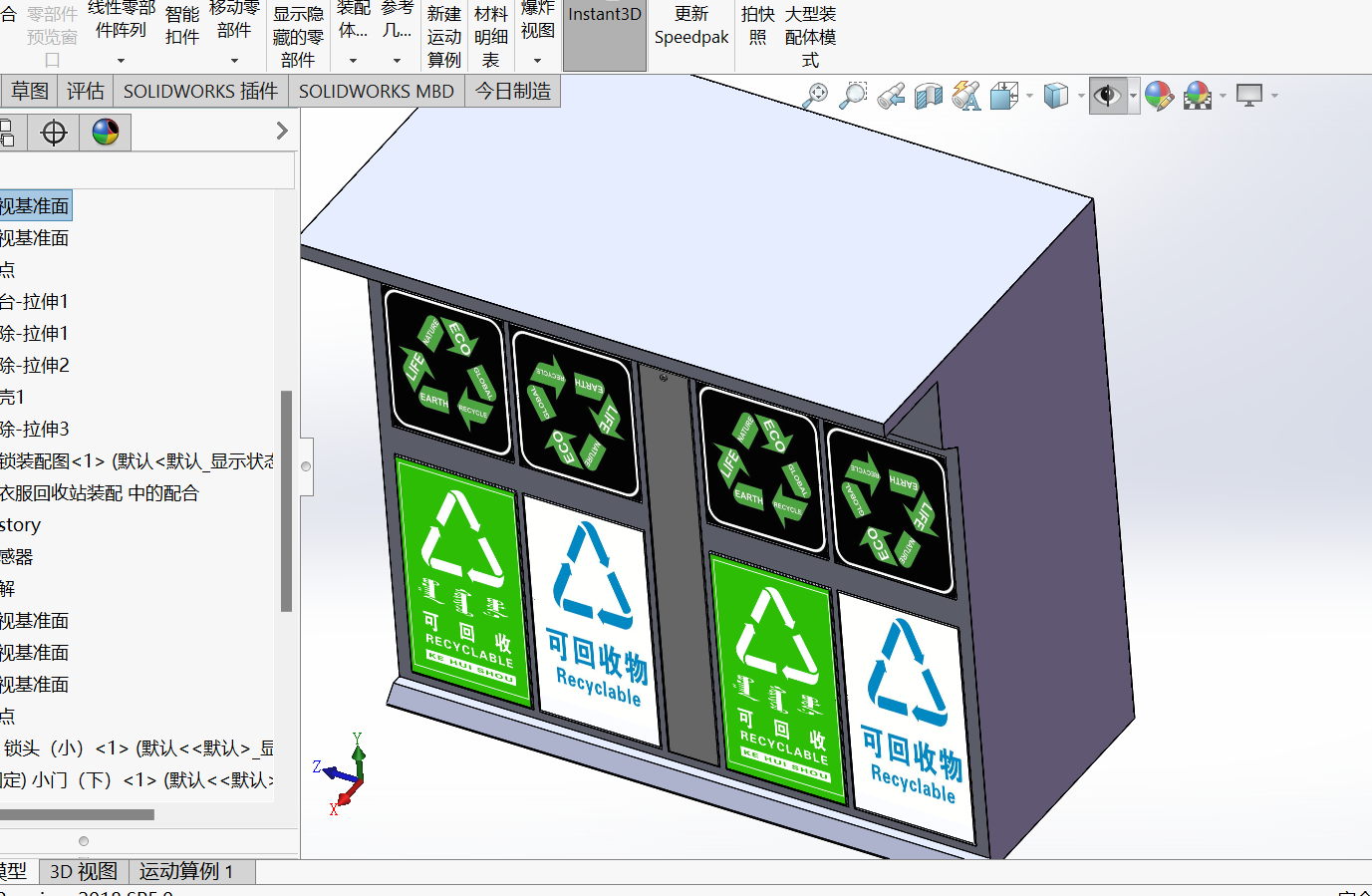Click the Previous View icon

tap(891, 96)
